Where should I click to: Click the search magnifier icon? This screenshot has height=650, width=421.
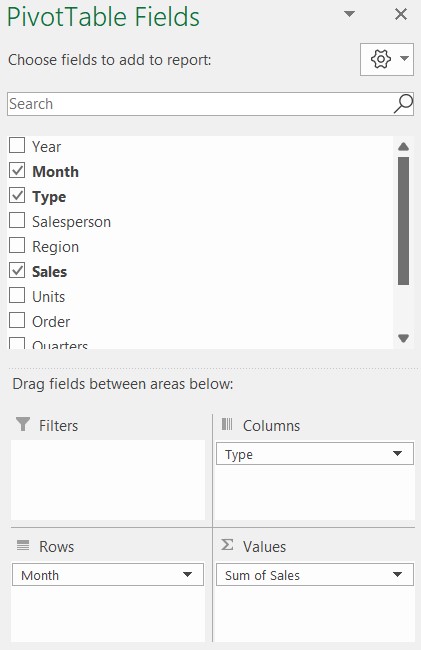tap(403, 104)
